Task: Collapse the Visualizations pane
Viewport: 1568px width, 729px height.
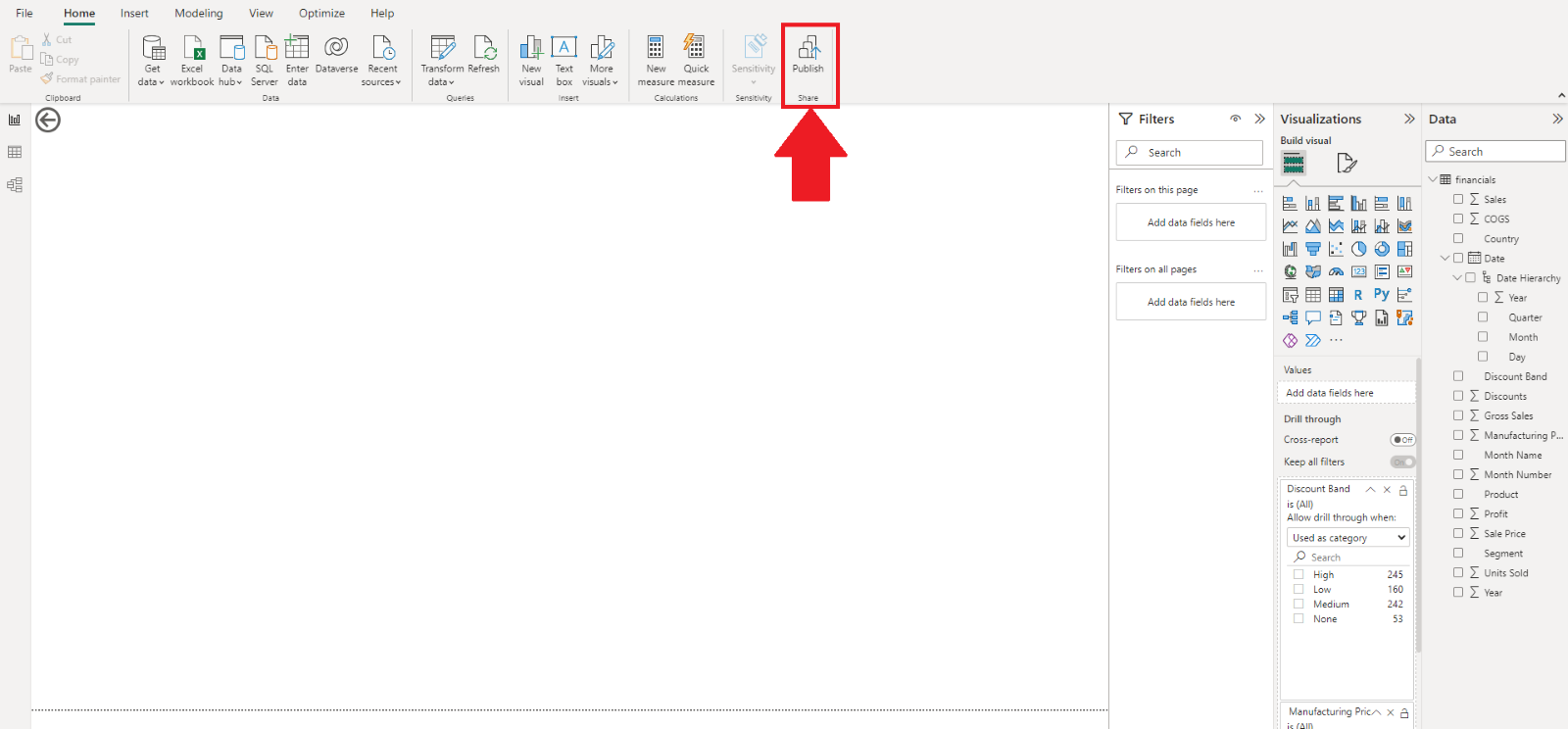Action: 1409,119
